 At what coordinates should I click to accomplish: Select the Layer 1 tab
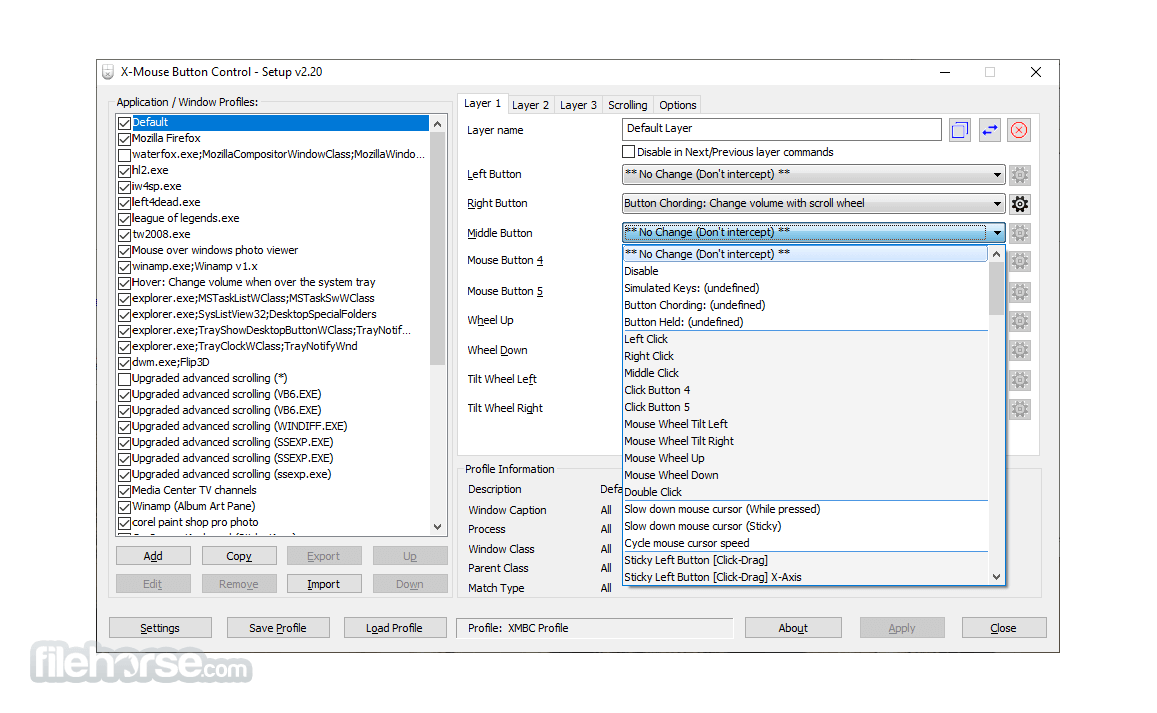click(483, 103)
